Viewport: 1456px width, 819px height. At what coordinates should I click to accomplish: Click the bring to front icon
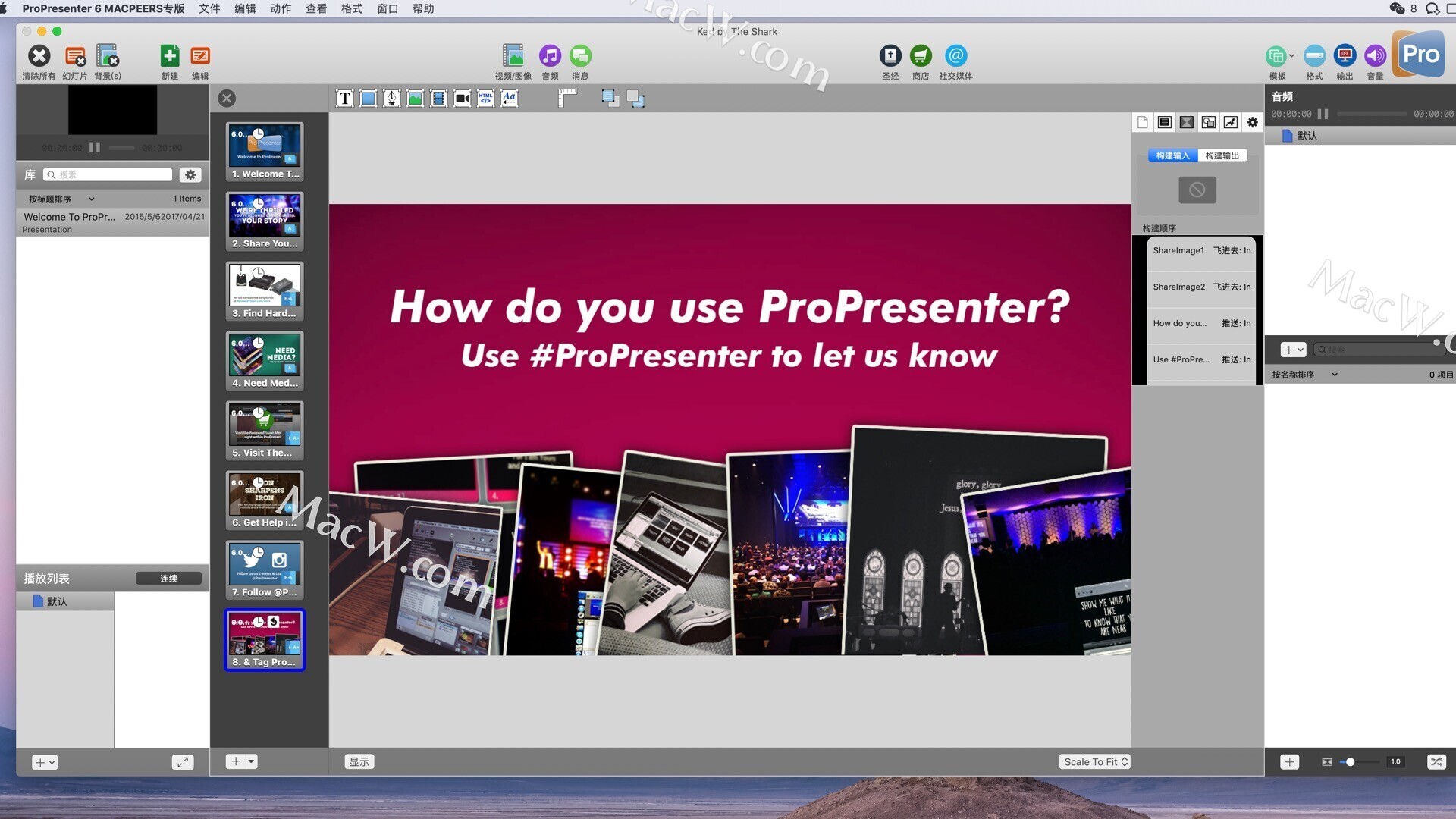[610, 99]
